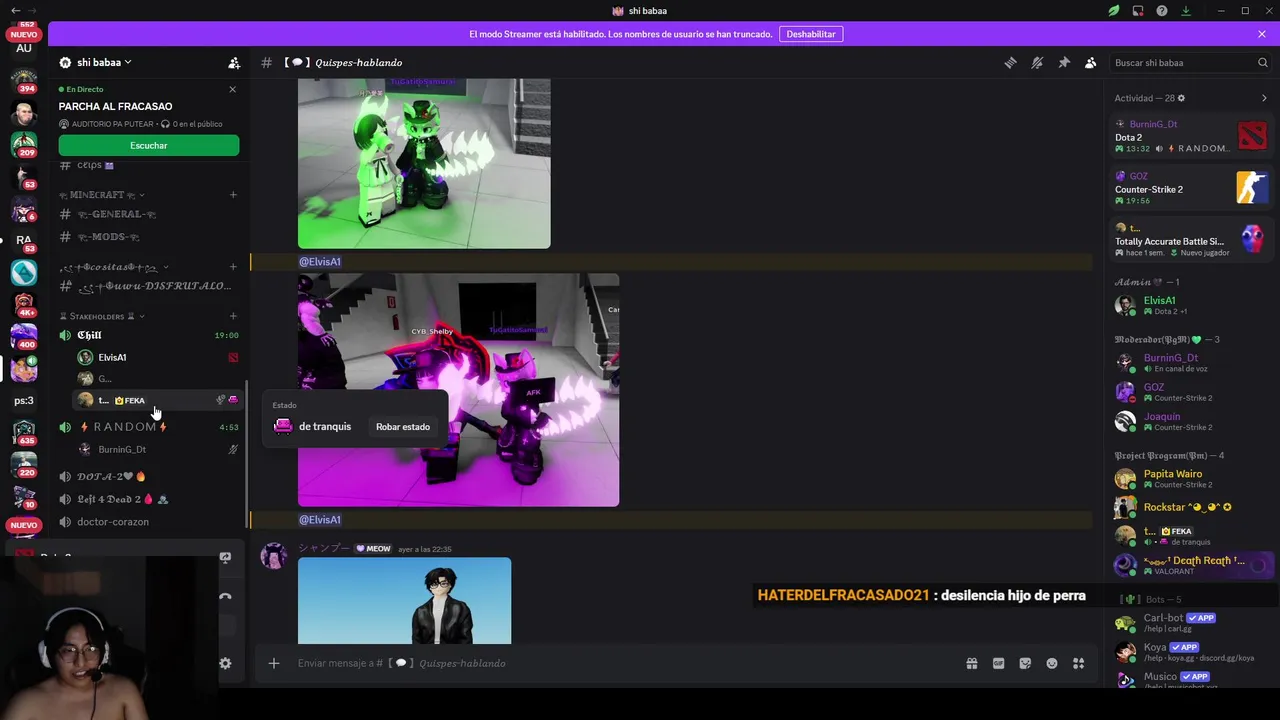Image resolution: width=1280 pixels, height=720 pixels.
Task: Join the doctor-corazon voice channel
Action: pos(148,522)
